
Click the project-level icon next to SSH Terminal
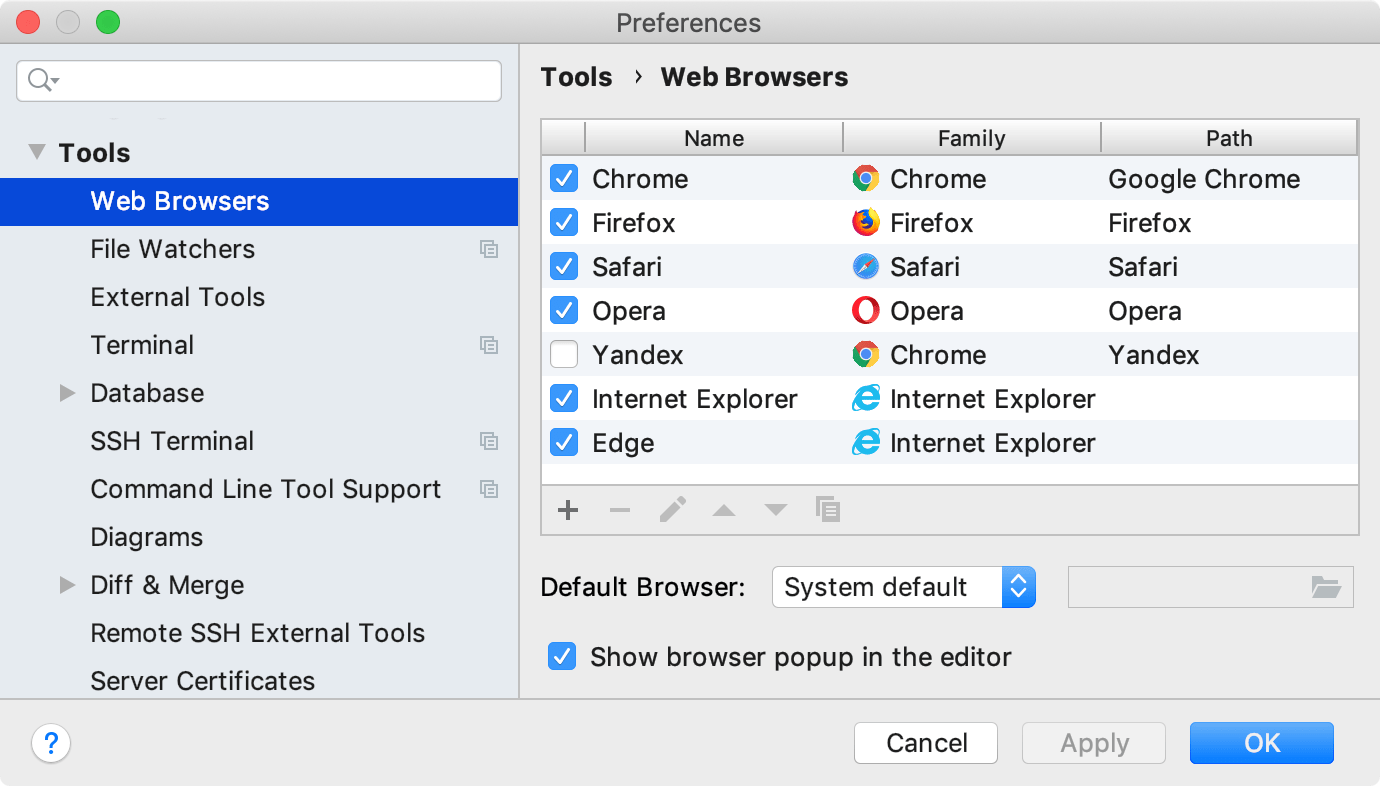pyautogui.click(x=489, y=441)
